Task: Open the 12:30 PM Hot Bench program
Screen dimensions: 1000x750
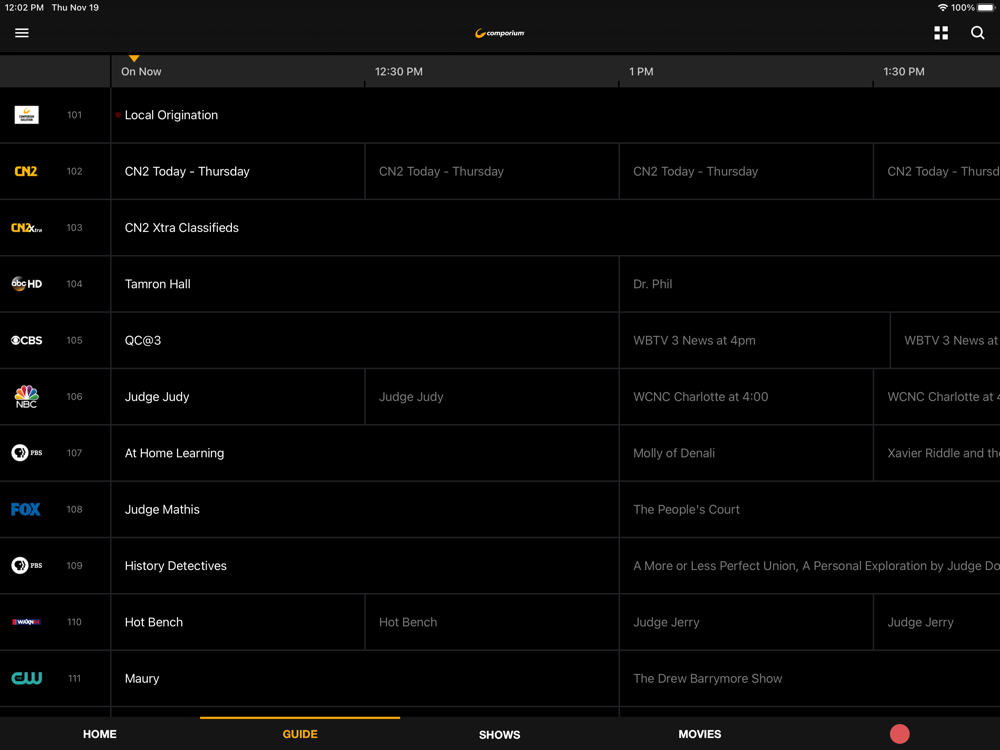Action: tap(492, 622)
